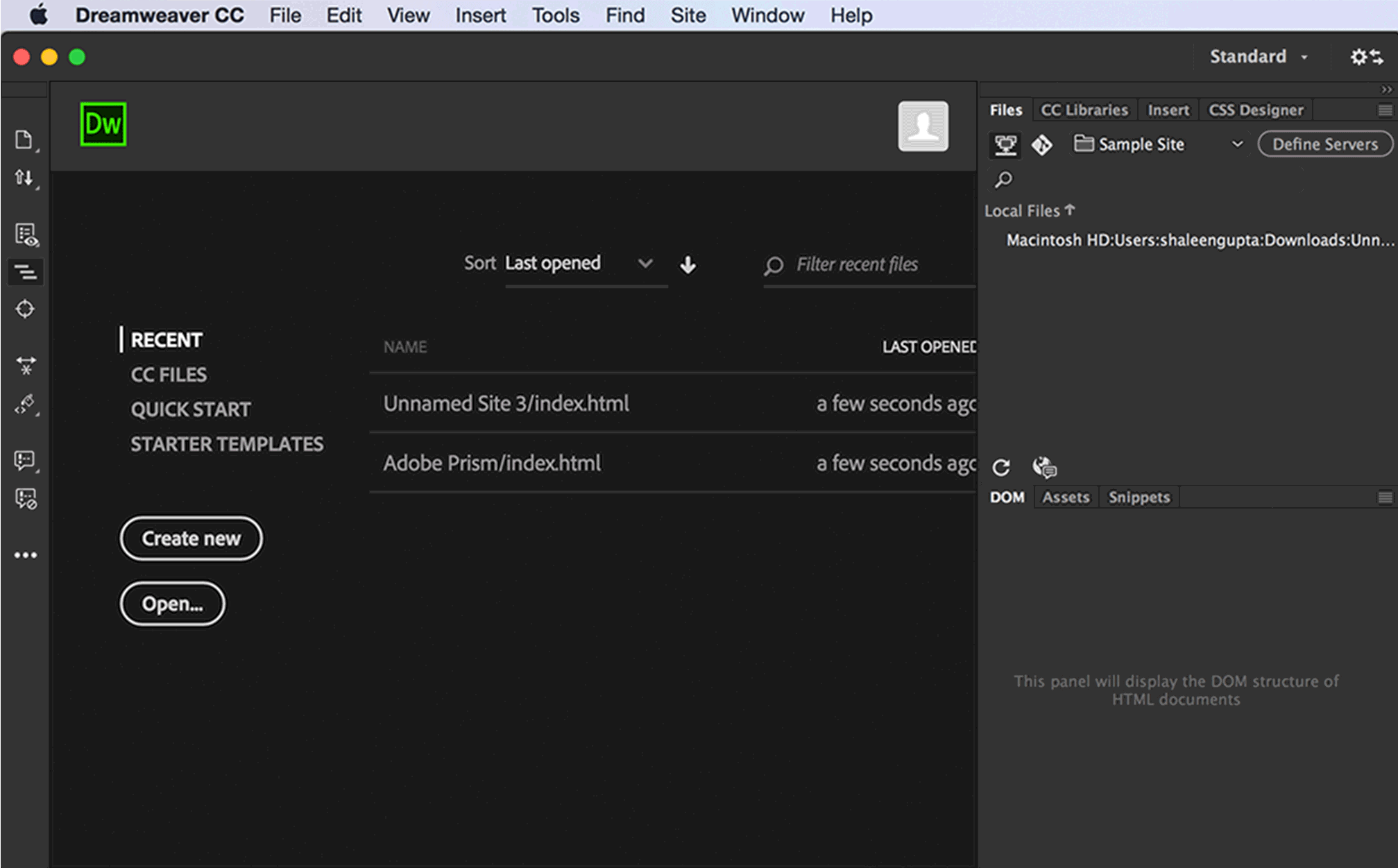Expand the Sample Site selector dropdown

point(1236,144)
